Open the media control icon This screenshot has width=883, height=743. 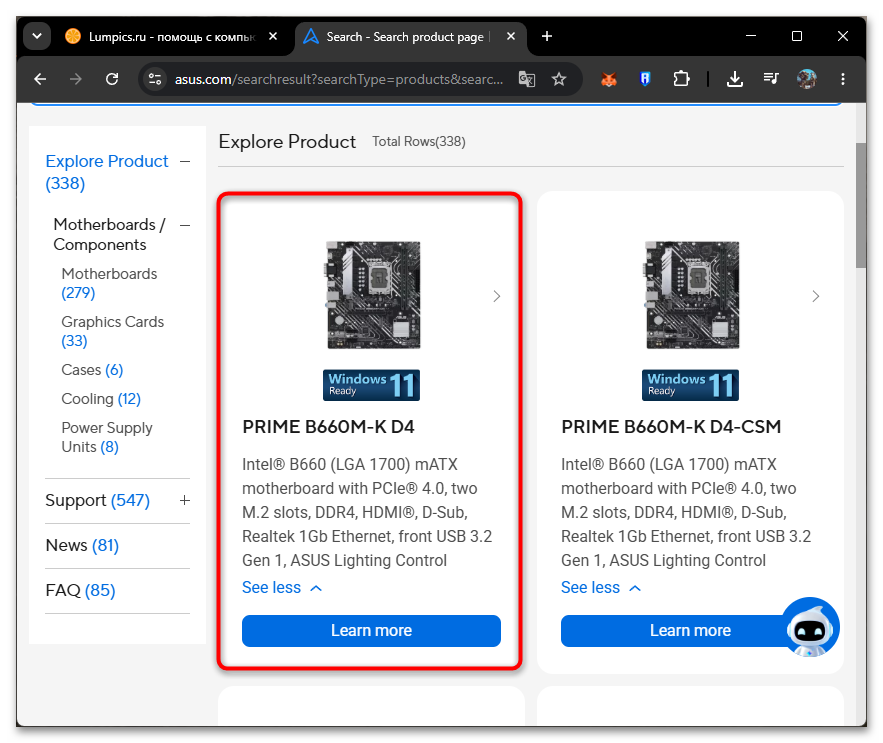771,78
